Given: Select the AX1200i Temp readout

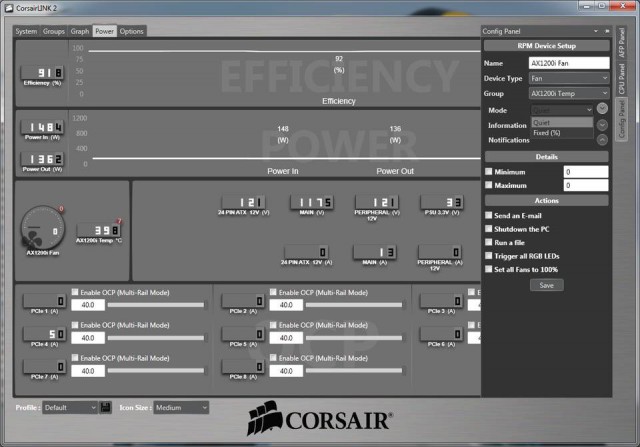Looking at the screenshot, I should 99,230.
